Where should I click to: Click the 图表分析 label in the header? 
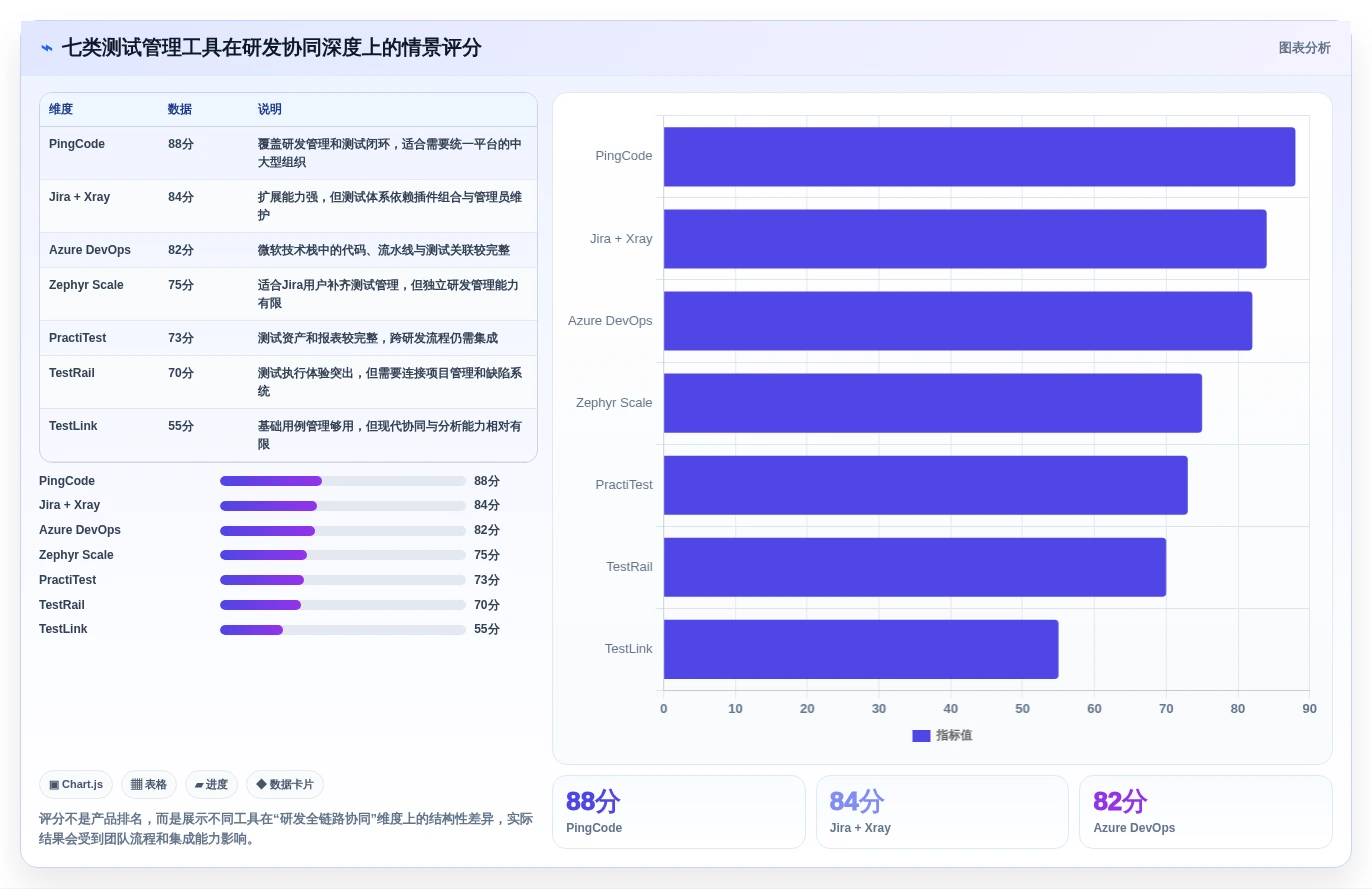point(1304,48)
